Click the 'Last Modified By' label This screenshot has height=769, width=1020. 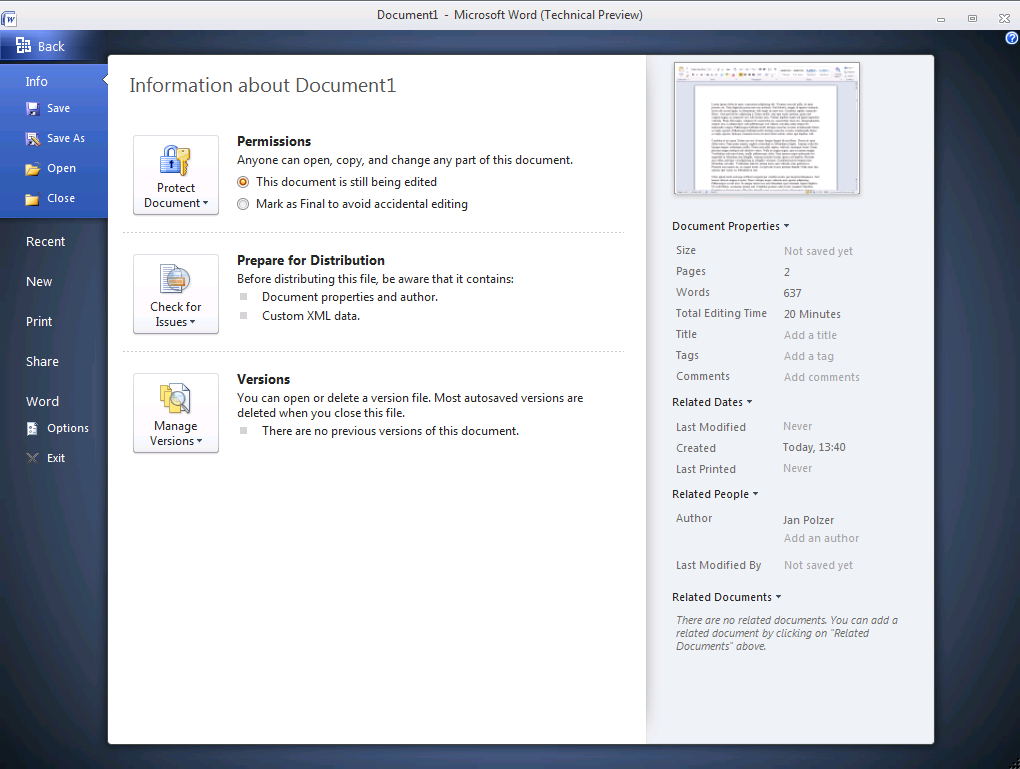point(718,565)
